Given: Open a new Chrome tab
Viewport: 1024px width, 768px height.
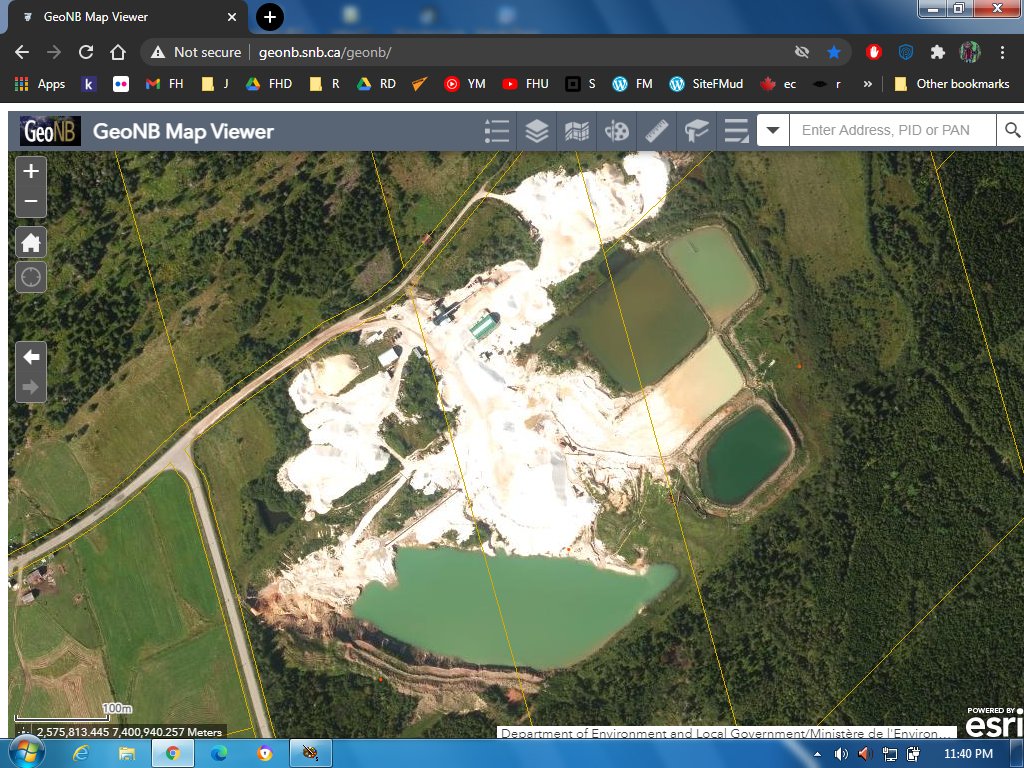Looking at the screenshot, I should [270, 17].
